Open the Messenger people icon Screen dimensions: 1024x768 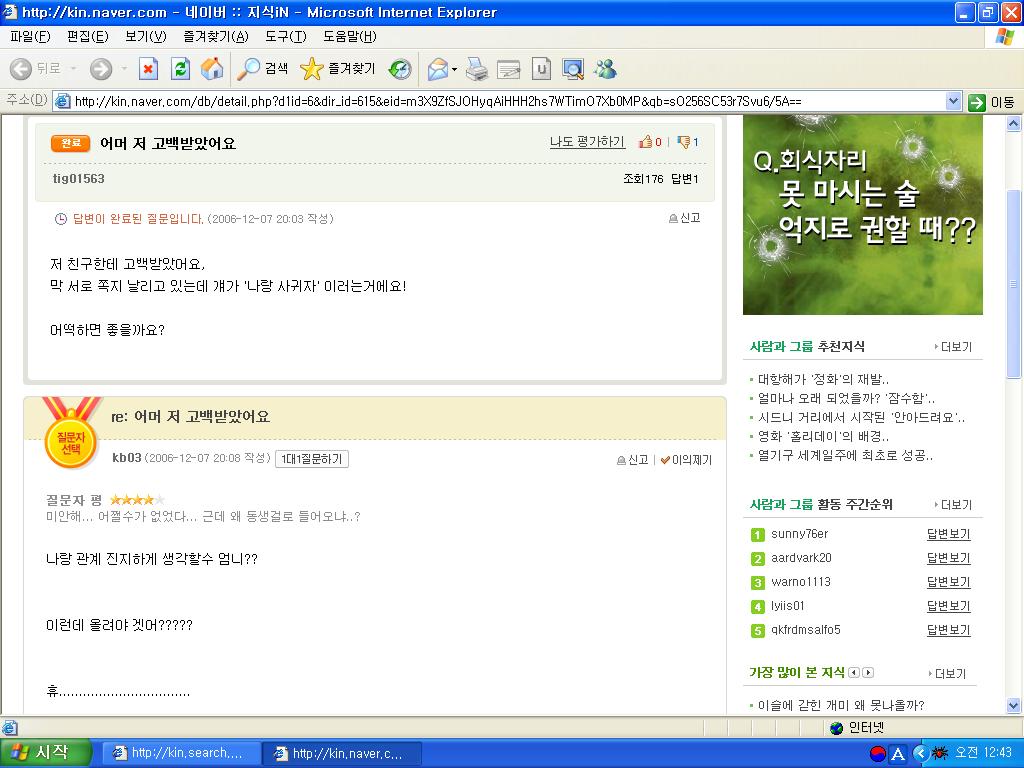point(605,69)
